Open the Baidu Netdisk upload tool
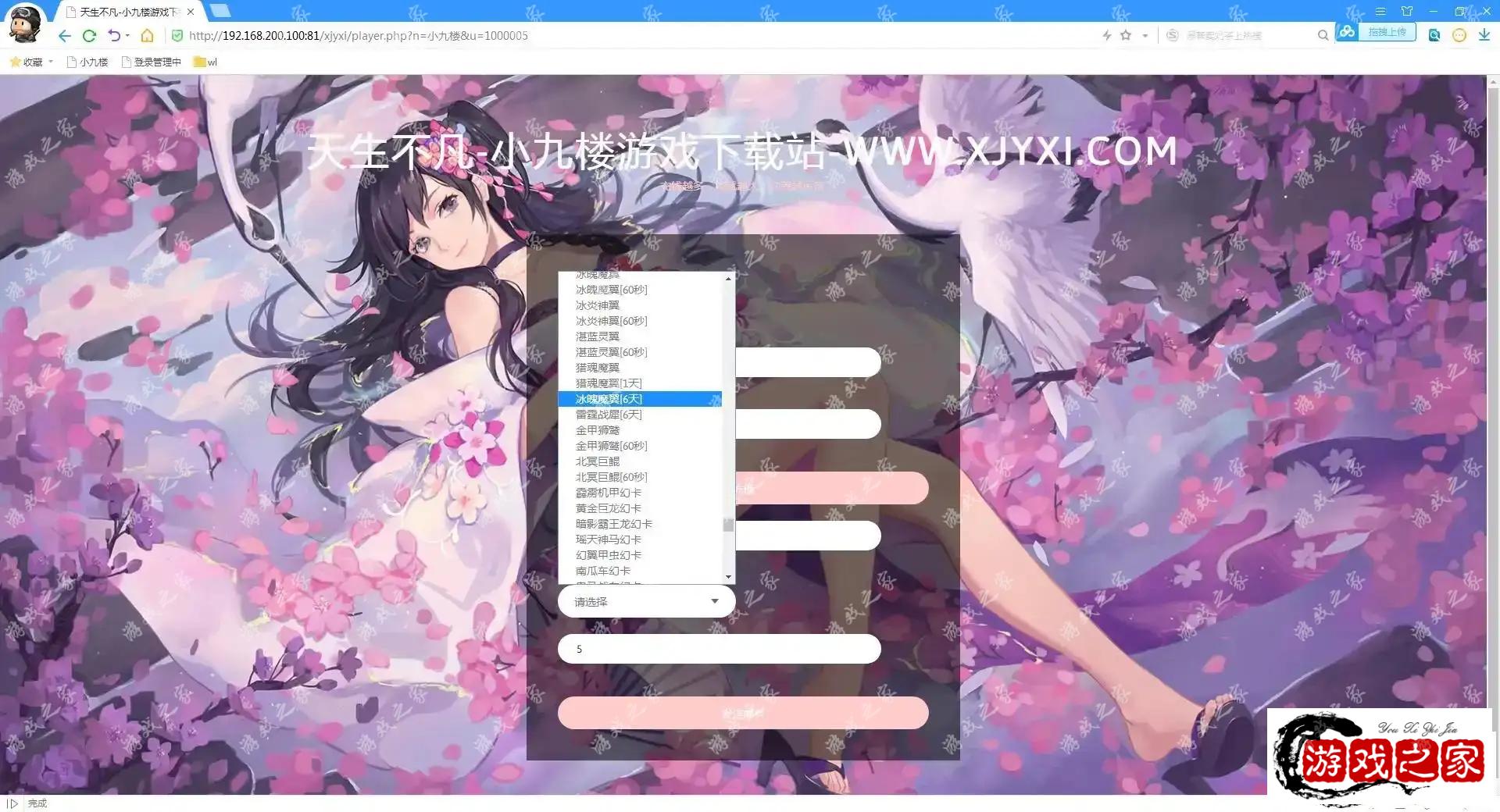This screenshot has height=812, width=1500. coord(1347,33)
